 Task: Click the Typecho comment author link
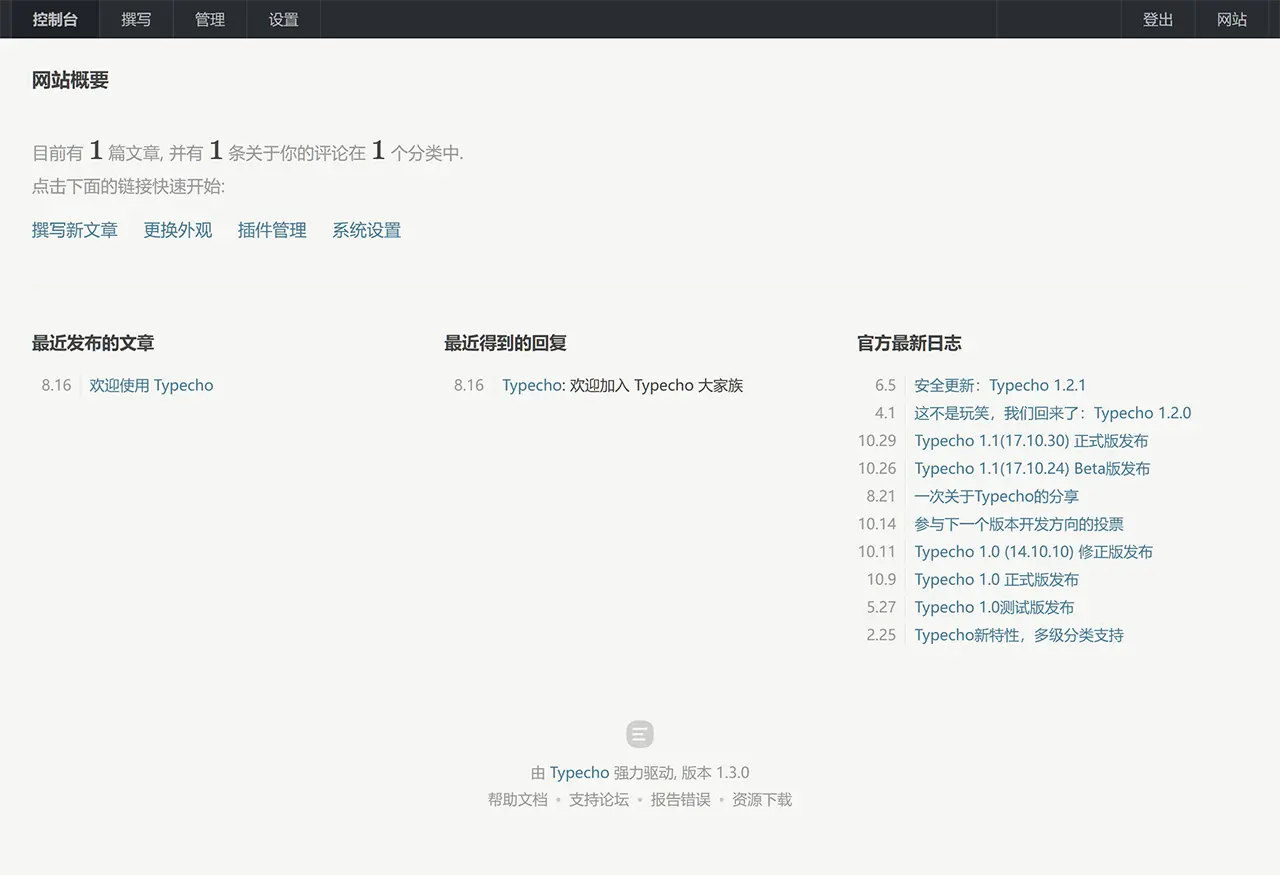click(532, 385)
